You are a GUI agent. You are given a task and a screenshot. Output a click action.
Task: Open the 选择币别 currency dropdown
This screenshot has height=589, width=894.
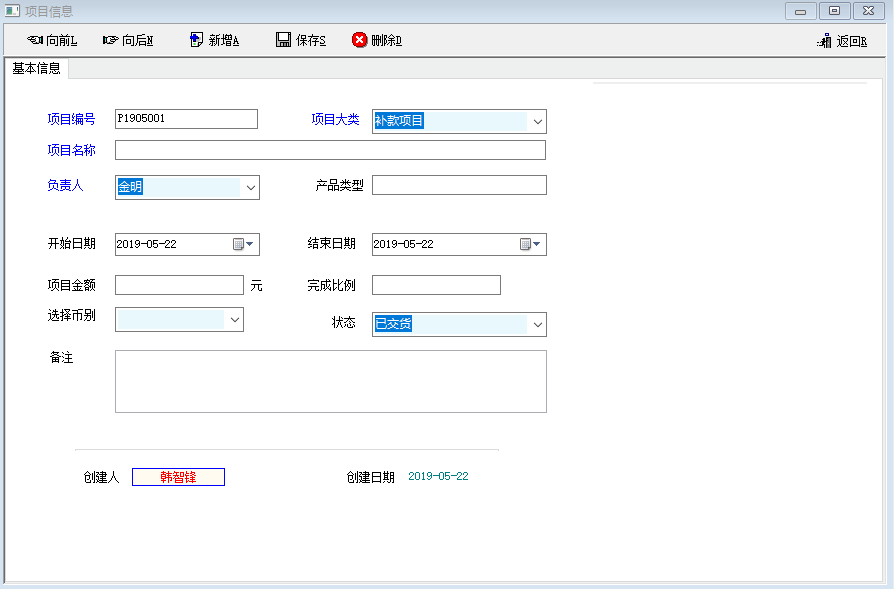click(x=235, y=319)
